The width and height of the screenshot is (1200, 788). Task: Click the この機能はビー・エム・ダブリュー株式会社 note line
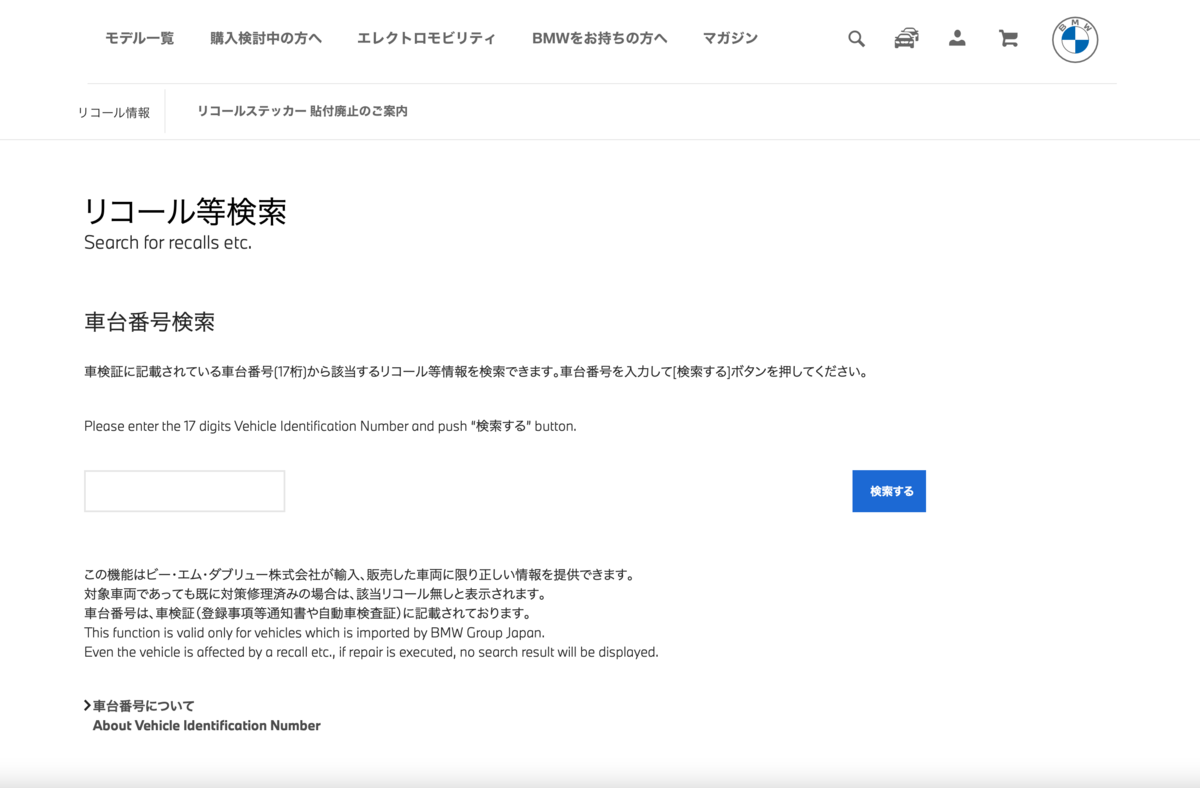click(x=360, y=575)
